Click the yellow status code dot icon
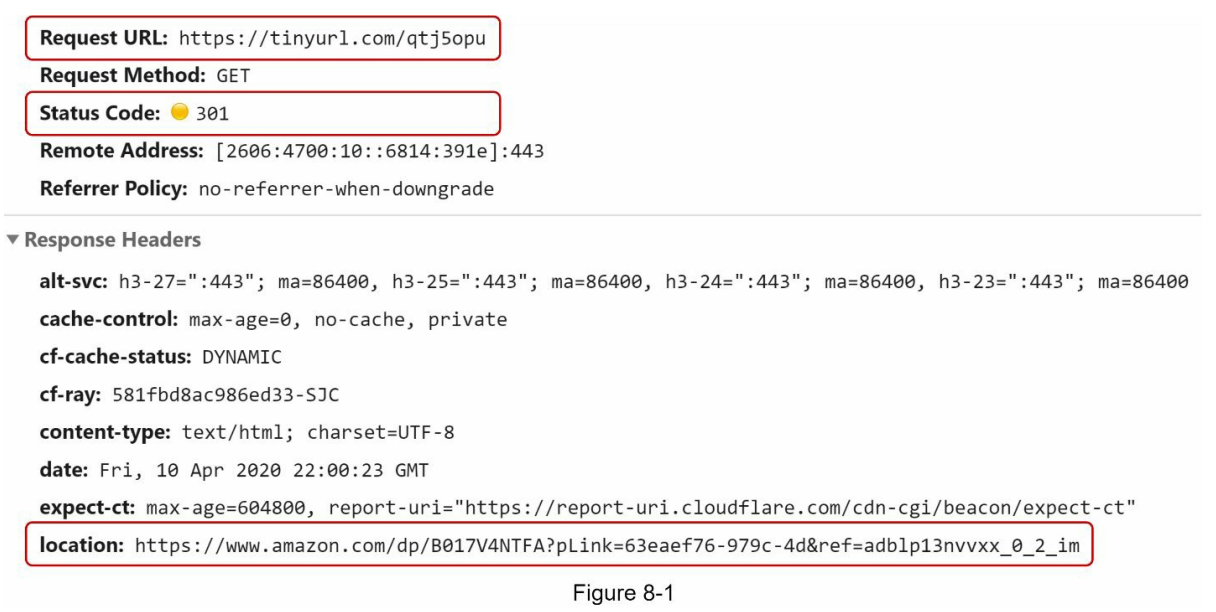The image size is (1216, 612). (179, 113)
